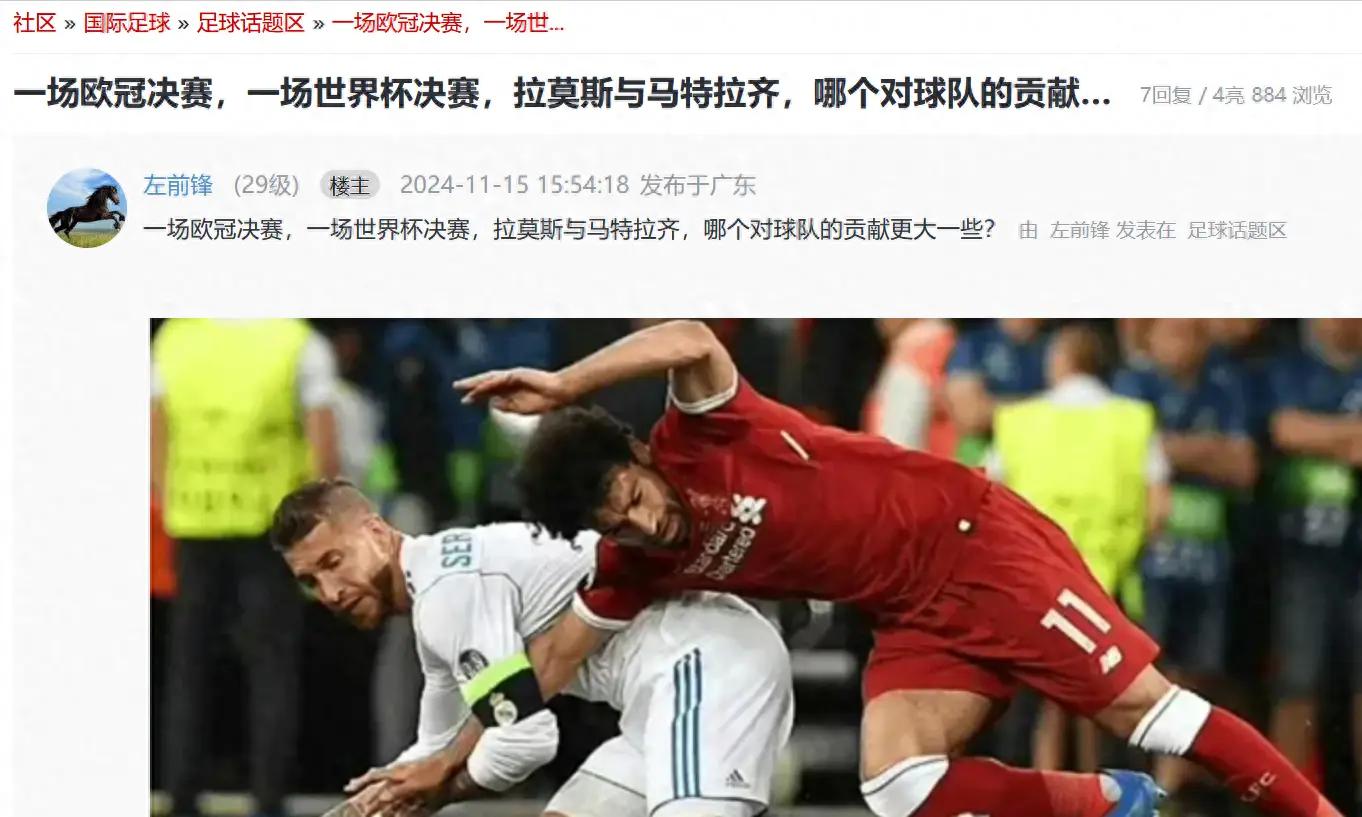Viewport: 1362px width, 817px height.
Task: Click the » separator right after 社区
Action: (70, 23)
